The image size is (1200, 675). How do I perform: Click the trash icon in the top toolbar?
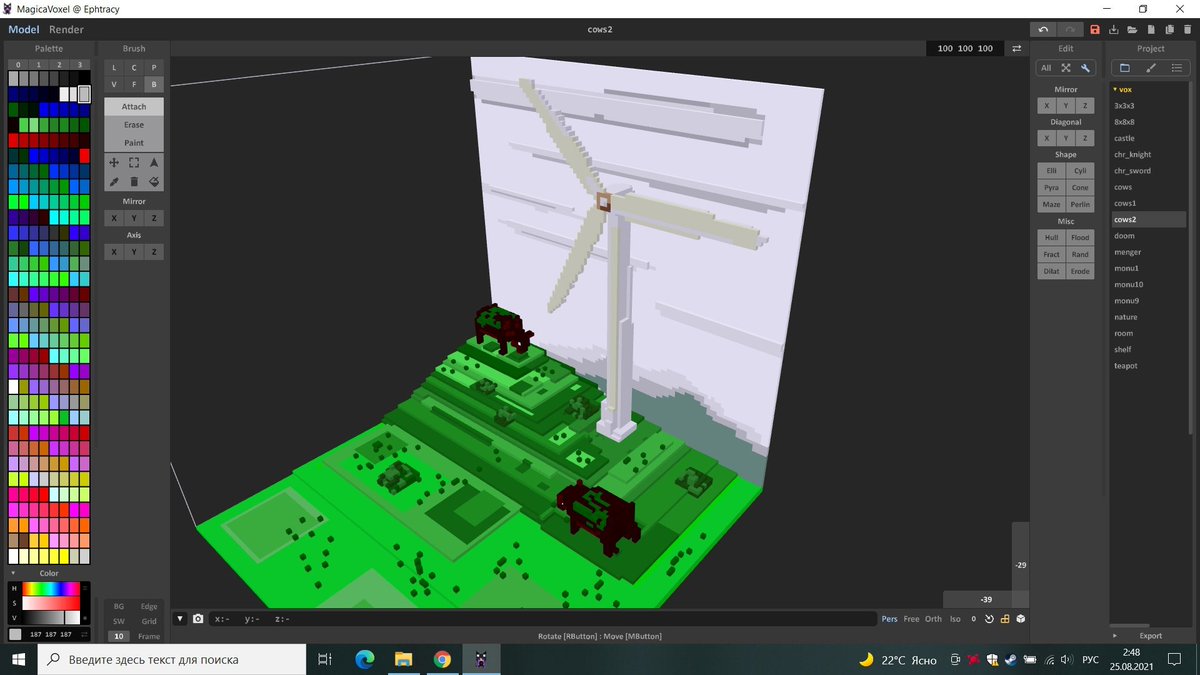pyautogui.click(x=1189, y=30)
